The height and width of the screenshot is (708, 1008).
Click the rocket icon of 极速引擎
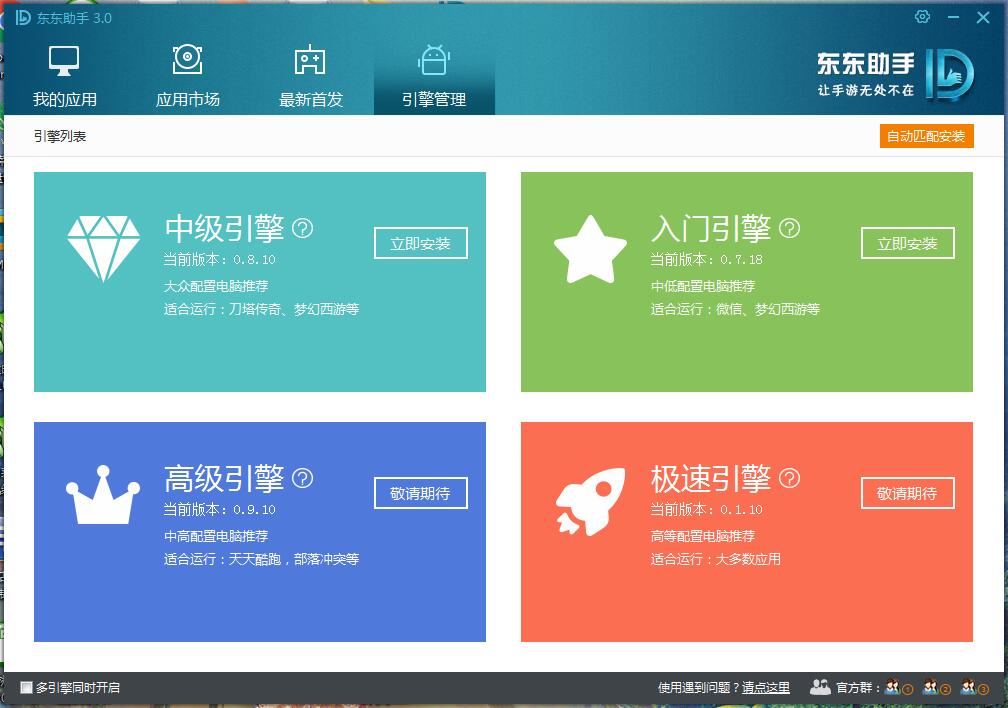pos(590,501)
